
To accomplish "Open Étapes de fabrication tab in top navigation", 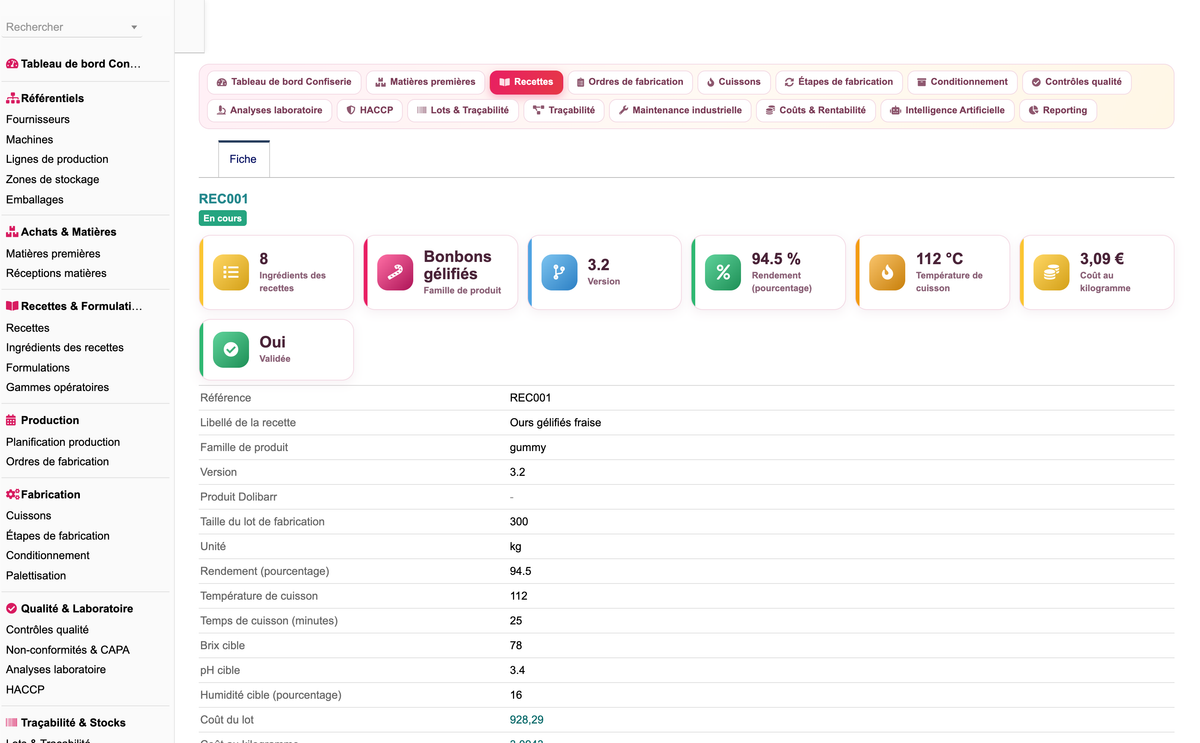I will coord(839,82).
